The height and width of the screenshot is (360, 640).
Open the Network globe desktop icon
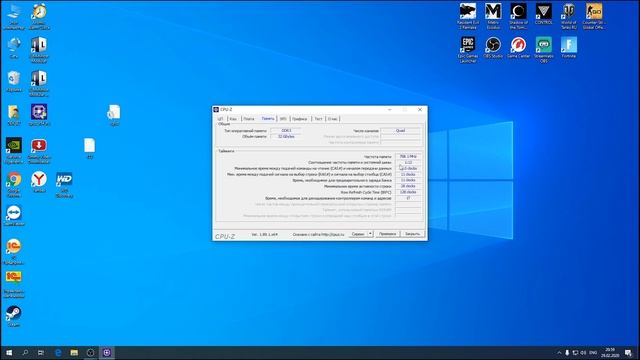[14, 48]
